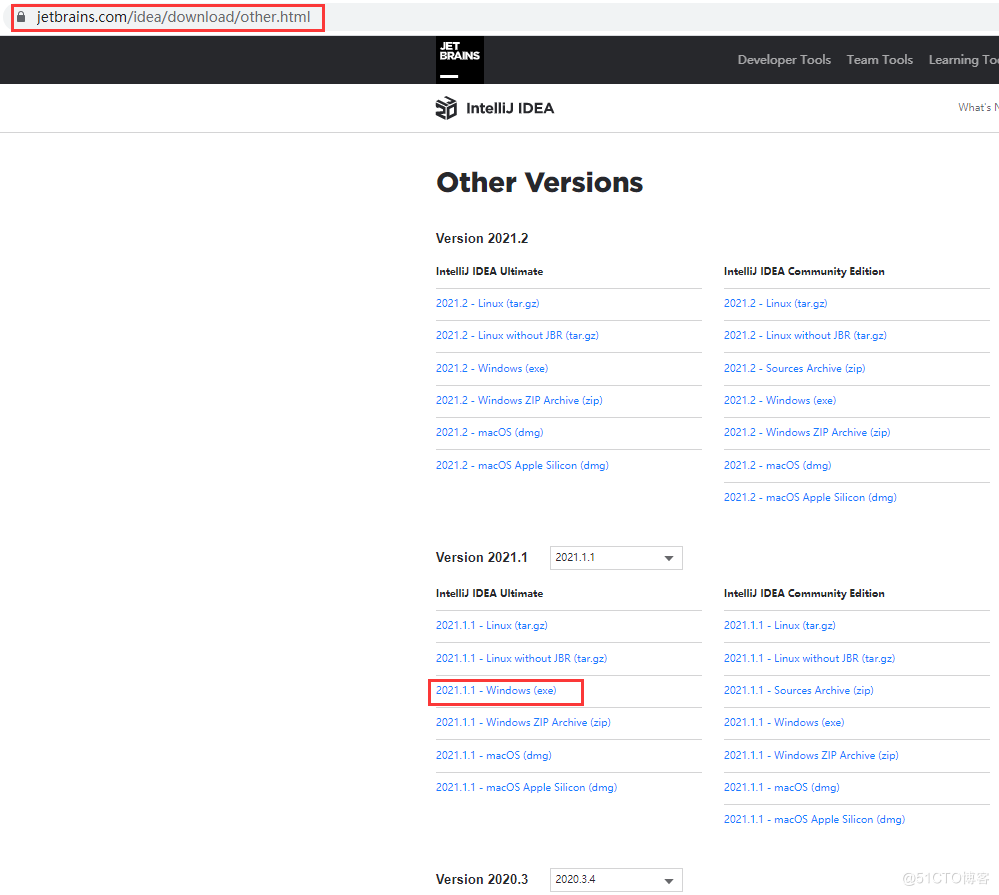Viewport: 999px width, 895px height.
Task: Click the lock icon in address bar
Action: pyautogui.click(x=21, y=17)
